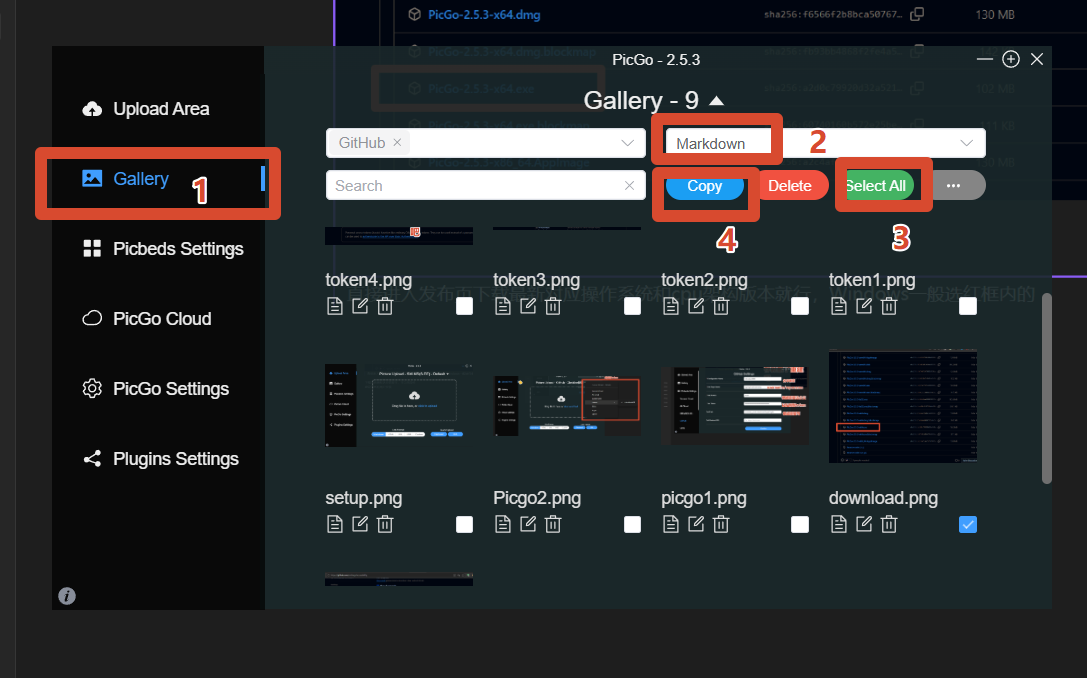Copy link icon for picgo1.png
The height and width of the screenshot is (678, 1087).
pos(670,524)
